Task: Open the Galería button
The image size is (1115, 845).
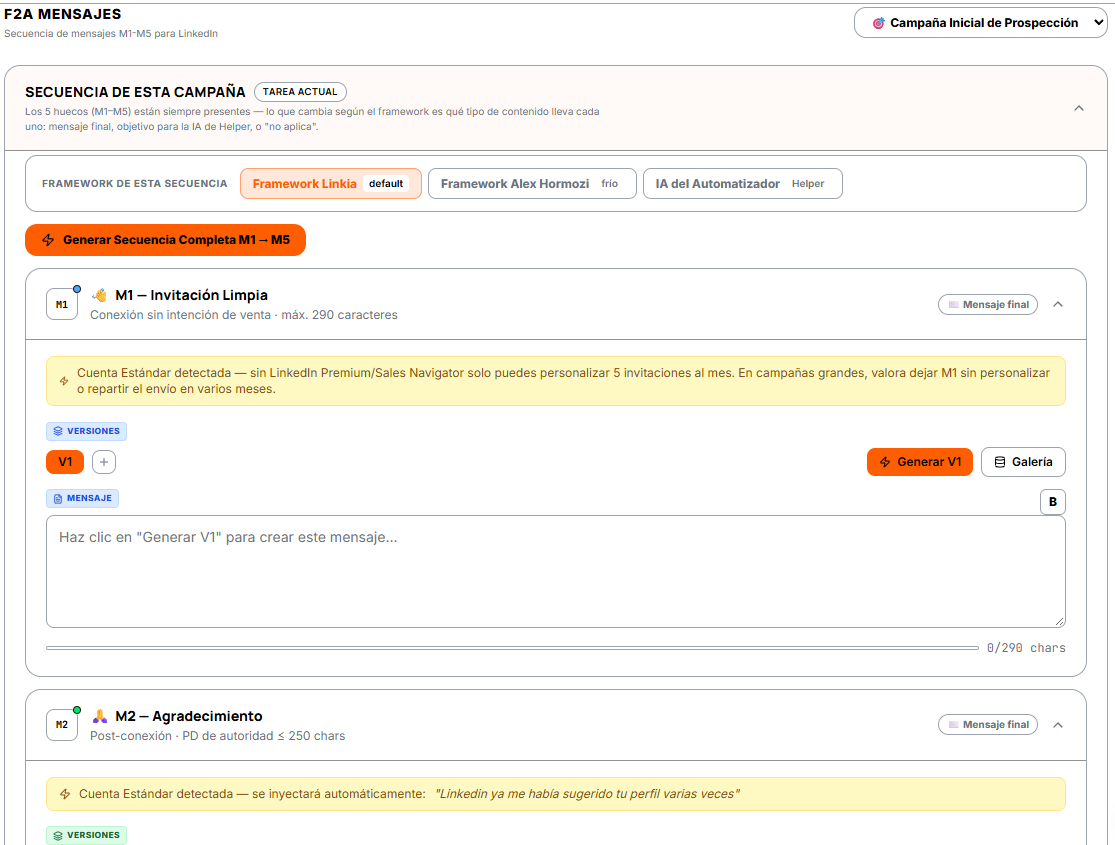Action: 1023,462
